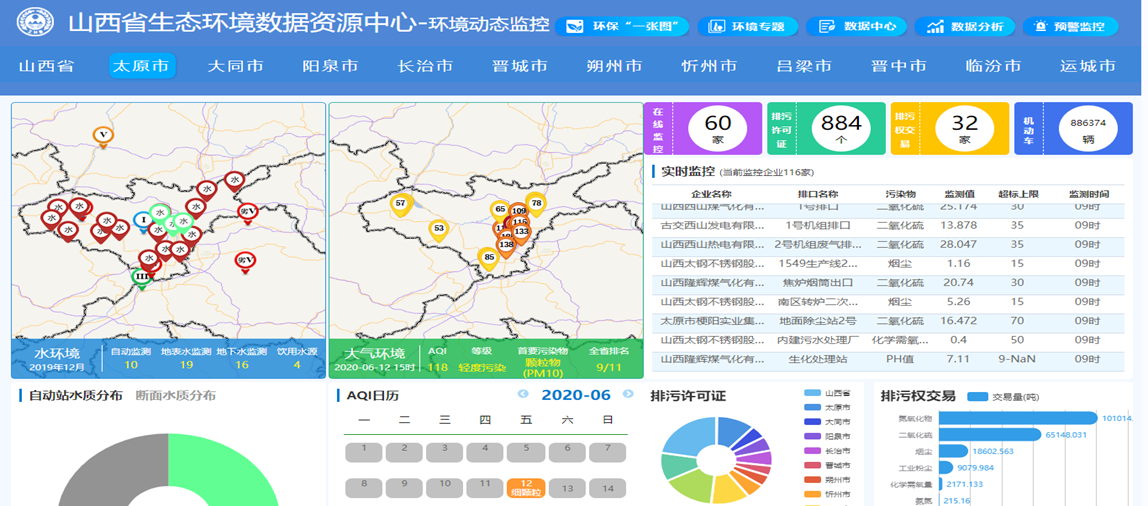
Task: Go to next month in AQI calendar
Action: pyautogui.click(x=628, y=395)
